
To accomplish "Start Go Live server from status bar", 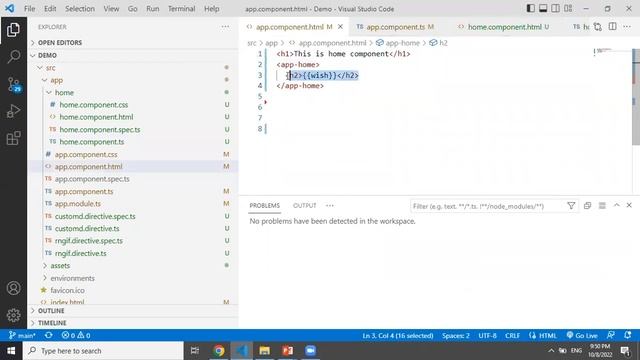I will (x=582, y=336).
